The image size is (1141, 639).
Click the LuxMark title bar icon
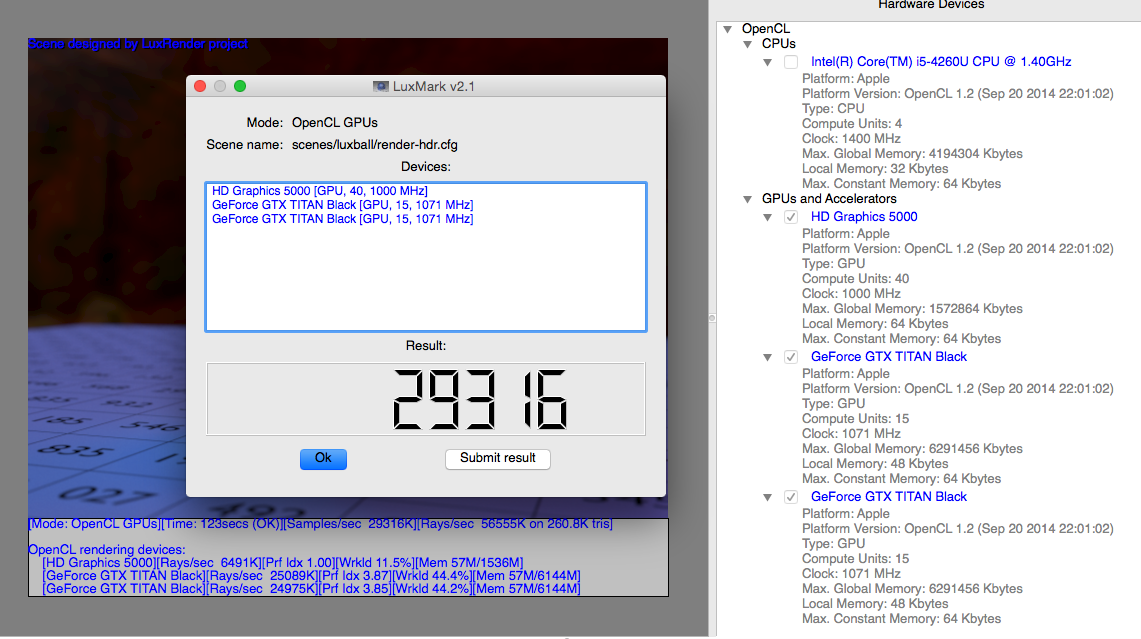[381, 87]
